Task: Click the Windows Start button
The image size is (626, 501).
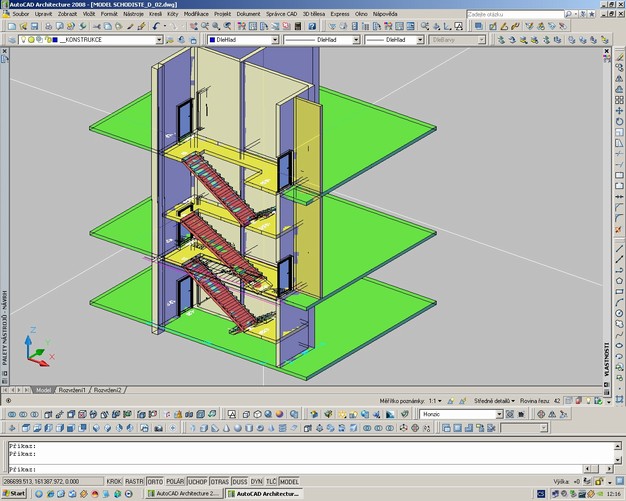Action: click(x=14, y=493)
